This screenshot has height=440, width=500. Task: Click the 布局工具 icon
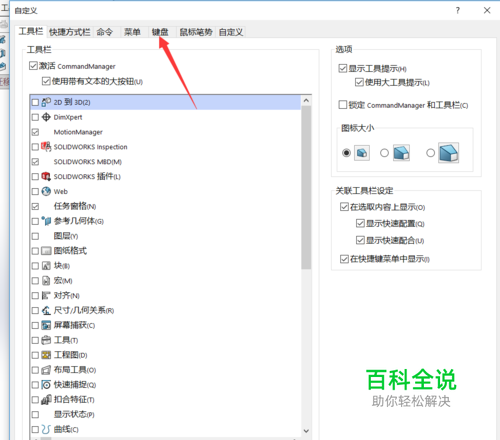(x=46, y=370)
